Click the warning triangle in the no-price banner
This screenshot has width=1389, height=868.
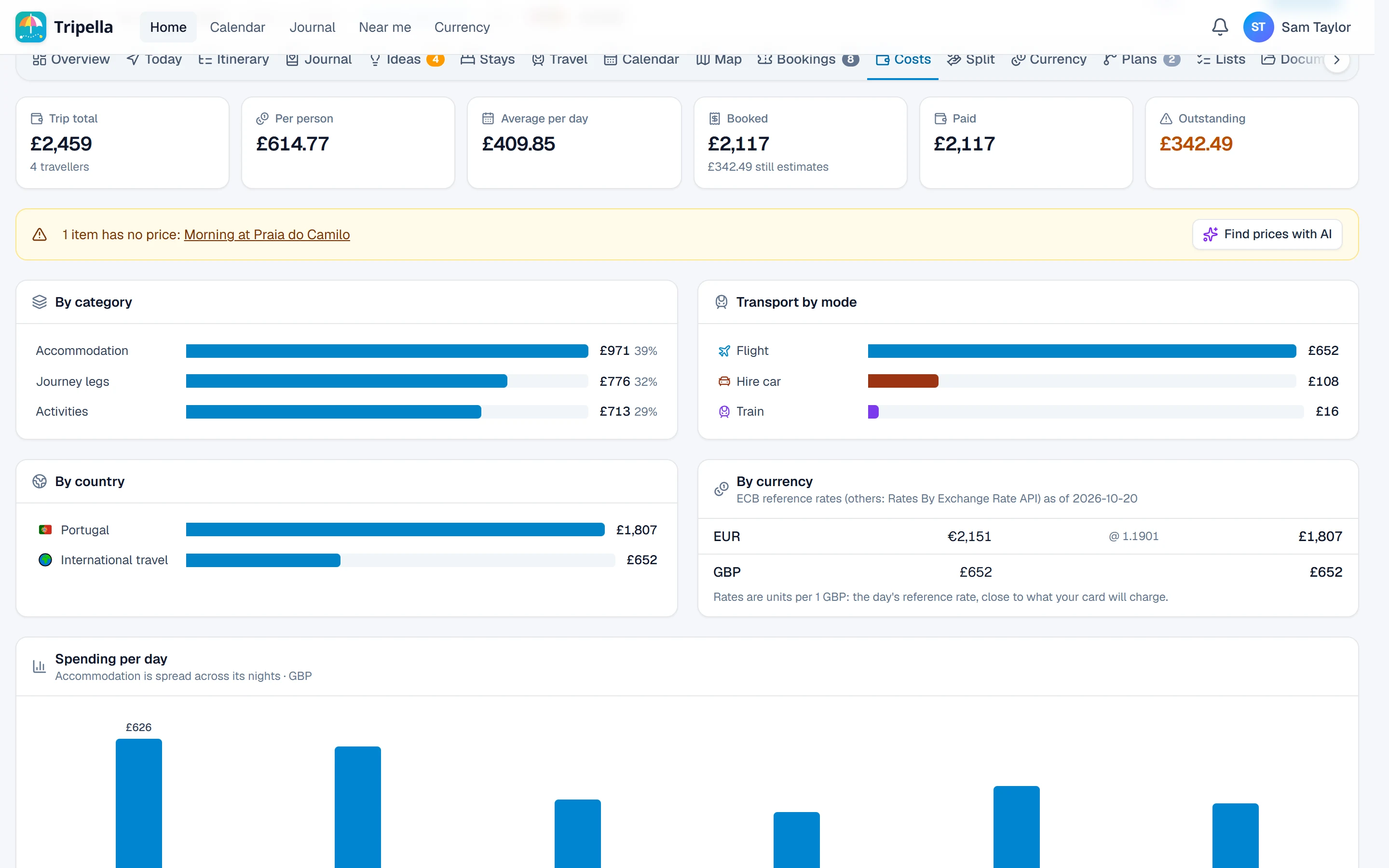40,234
